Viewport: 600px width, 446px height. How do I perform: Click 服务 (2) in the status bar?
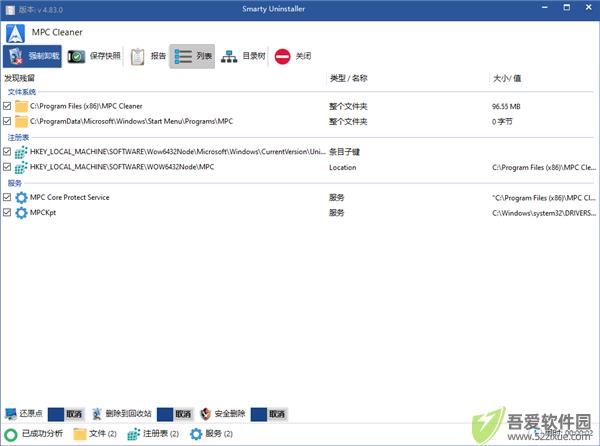211,434
